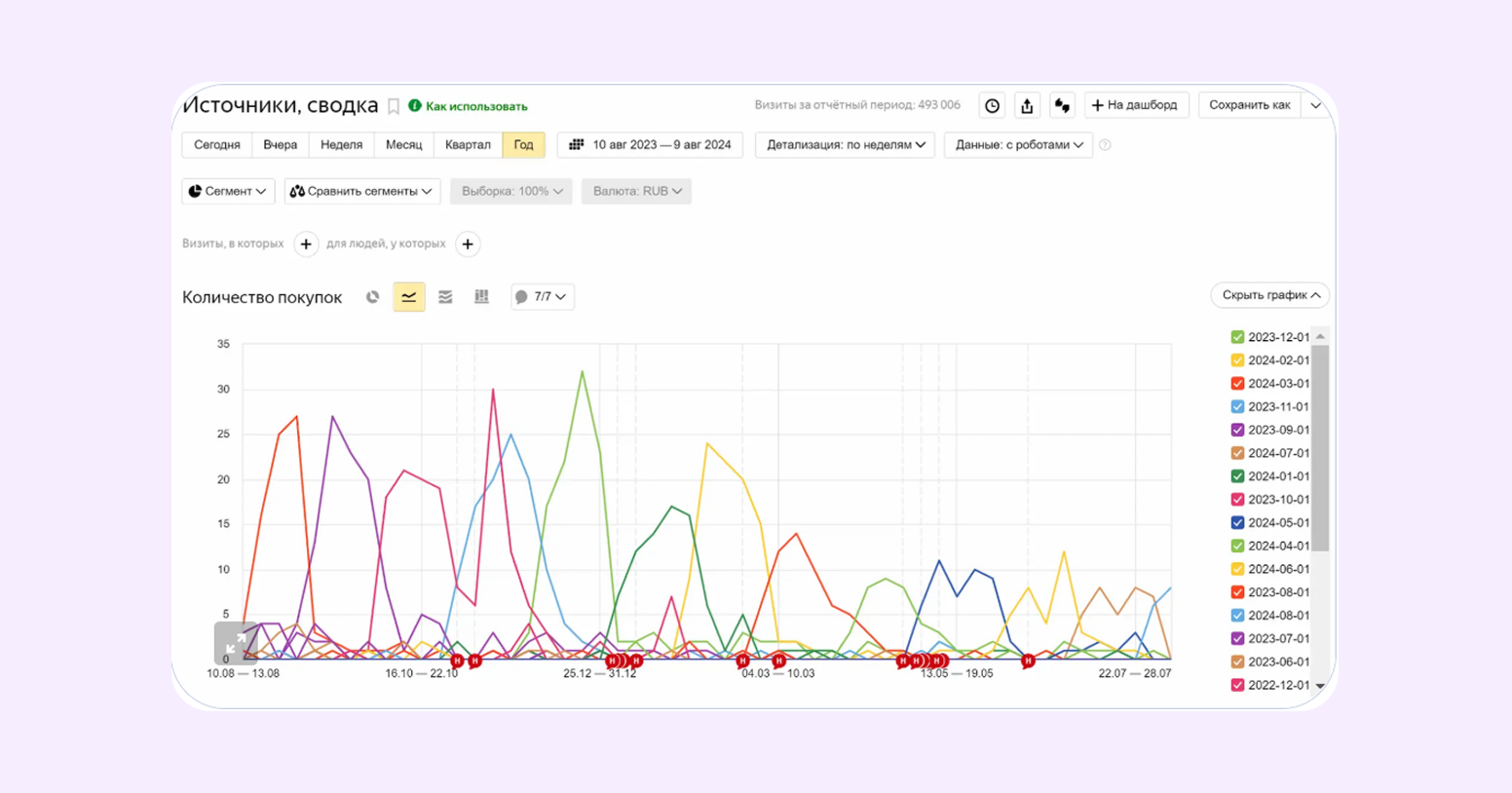Screen dimensions: 1512x793
Task: Hide the 2024-07-01 series
Action: [x=1237, y=453]
